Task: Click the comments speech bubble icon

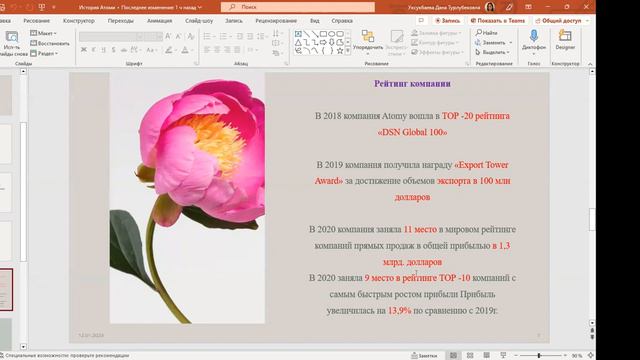Action: pos(421,20)
